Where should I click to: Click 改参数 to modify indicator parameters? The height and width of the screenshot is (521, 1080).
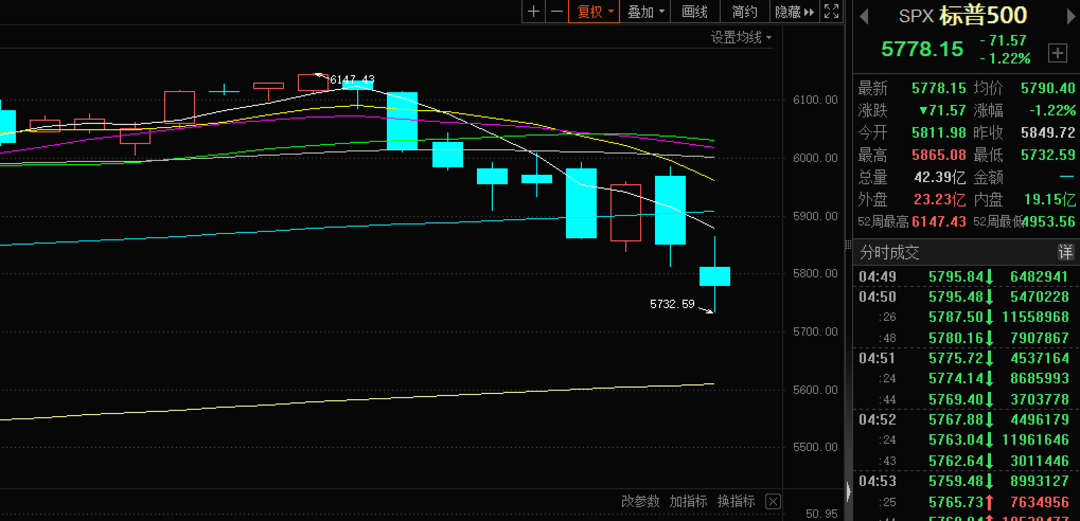click(x=640, y=501)
